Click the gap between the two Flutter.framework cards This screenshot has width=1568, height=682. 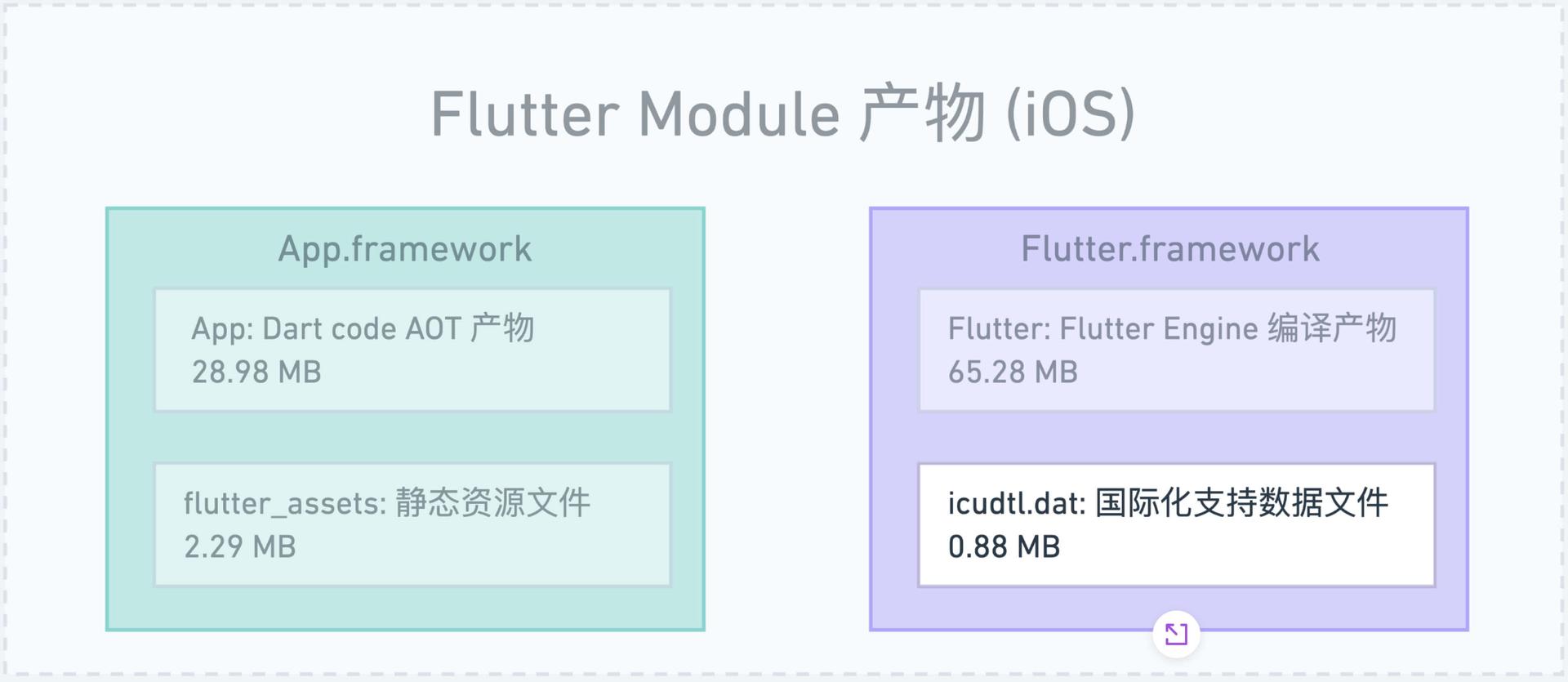point(1176,437)
